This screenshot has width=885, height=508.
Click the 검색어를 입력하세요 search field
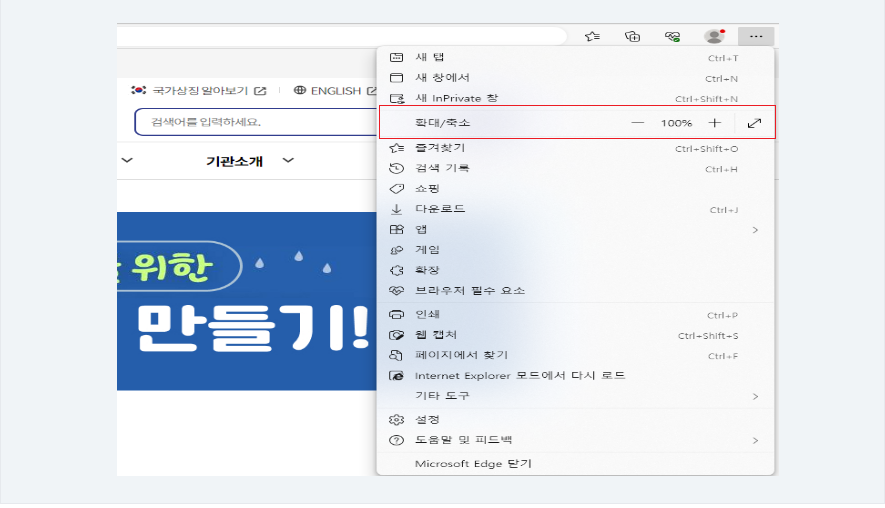(255, 122)
